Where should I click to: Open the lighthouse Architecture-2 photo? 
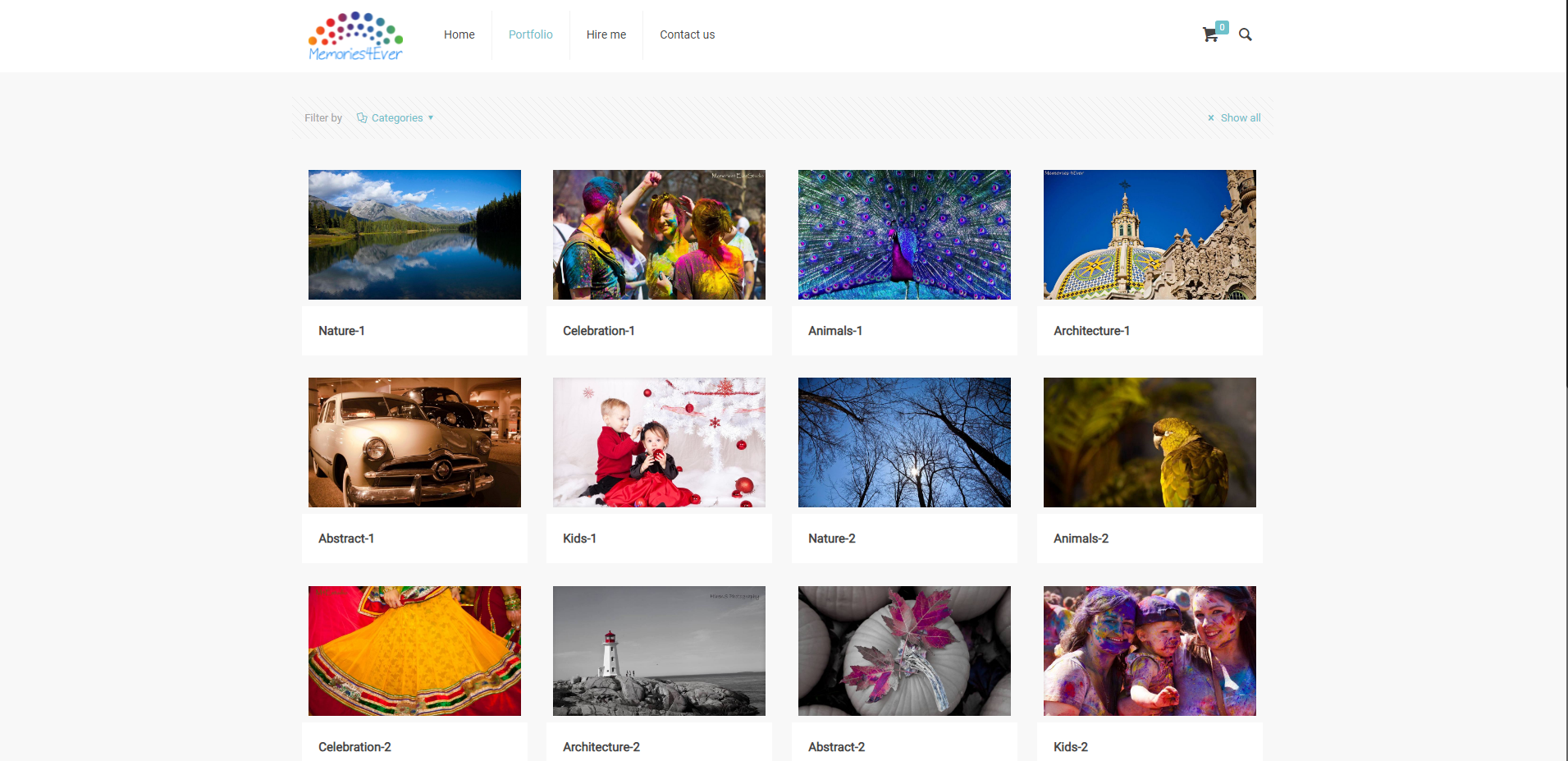pos(659,651)
